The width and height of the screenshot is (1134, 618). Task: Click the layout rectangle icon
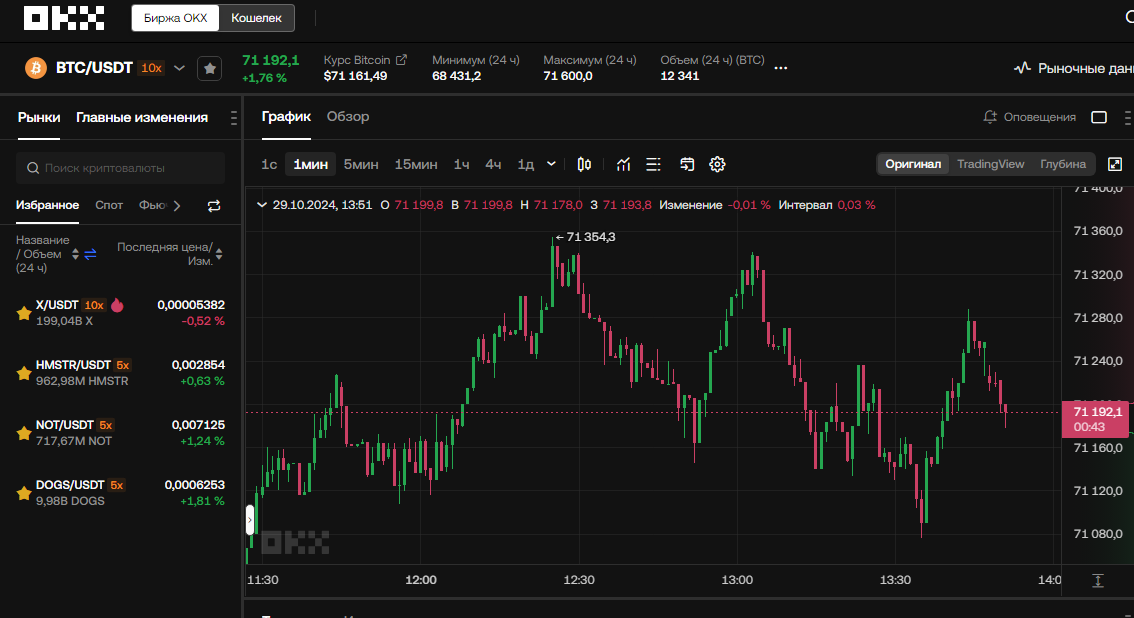1099,117
